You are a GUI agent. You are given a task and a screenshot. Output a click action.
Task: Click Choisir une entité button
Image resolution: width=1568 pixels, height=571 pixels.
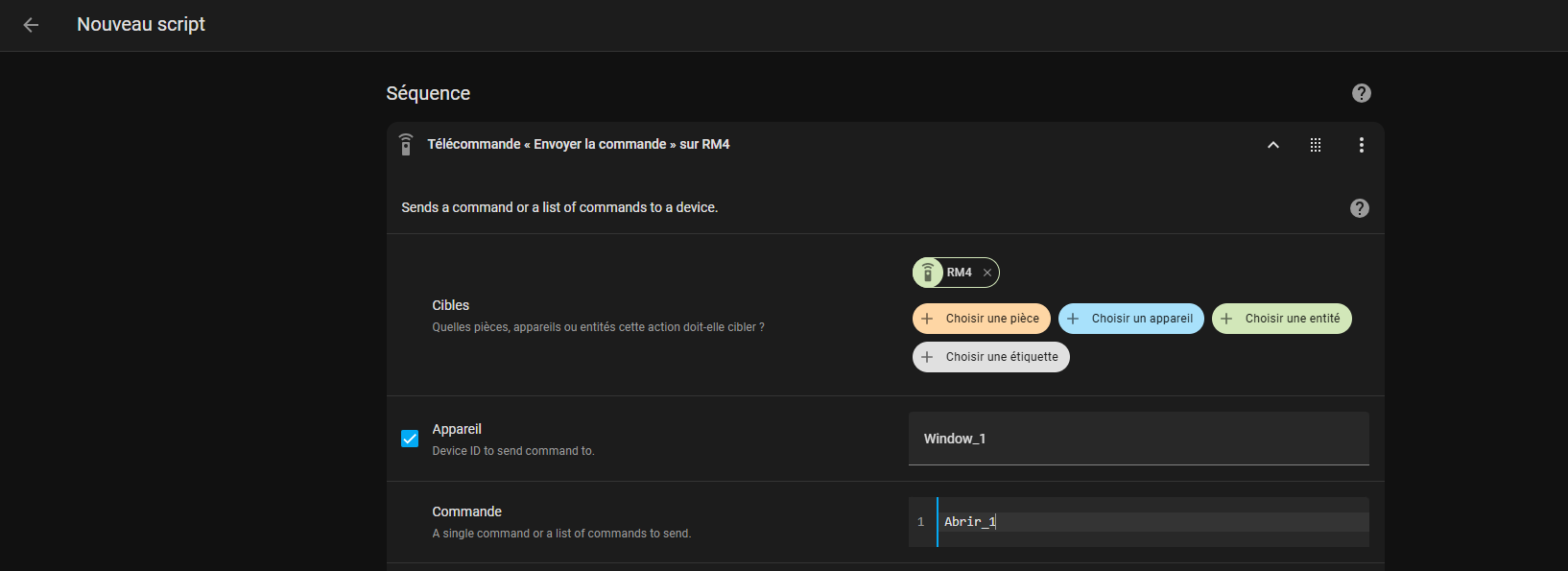pyautogui.click(x=1281, y=319)
